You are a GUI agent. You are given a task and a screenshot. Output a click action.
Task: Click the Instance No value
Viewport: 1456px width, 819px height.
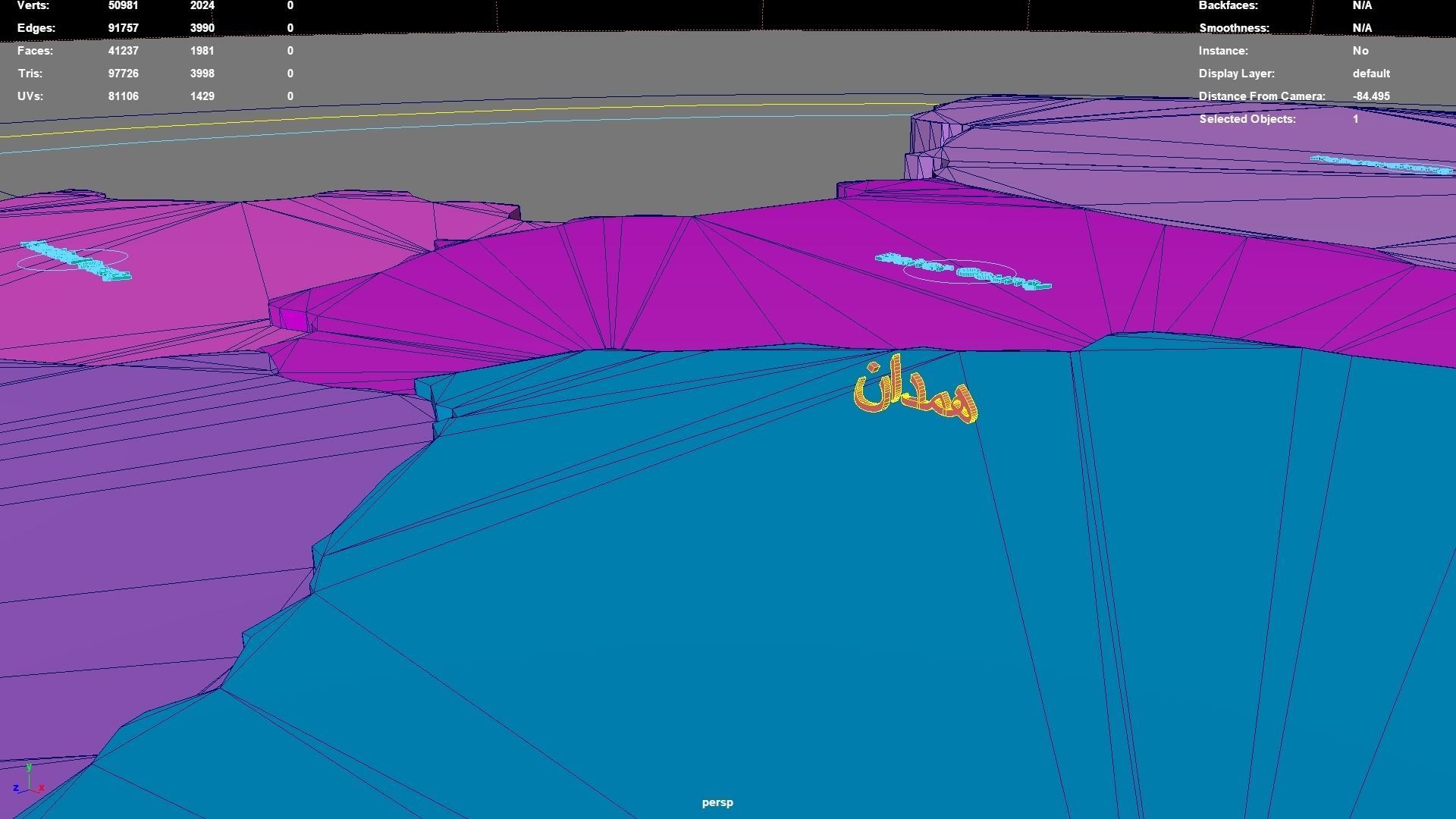(x=1360, y=51)
